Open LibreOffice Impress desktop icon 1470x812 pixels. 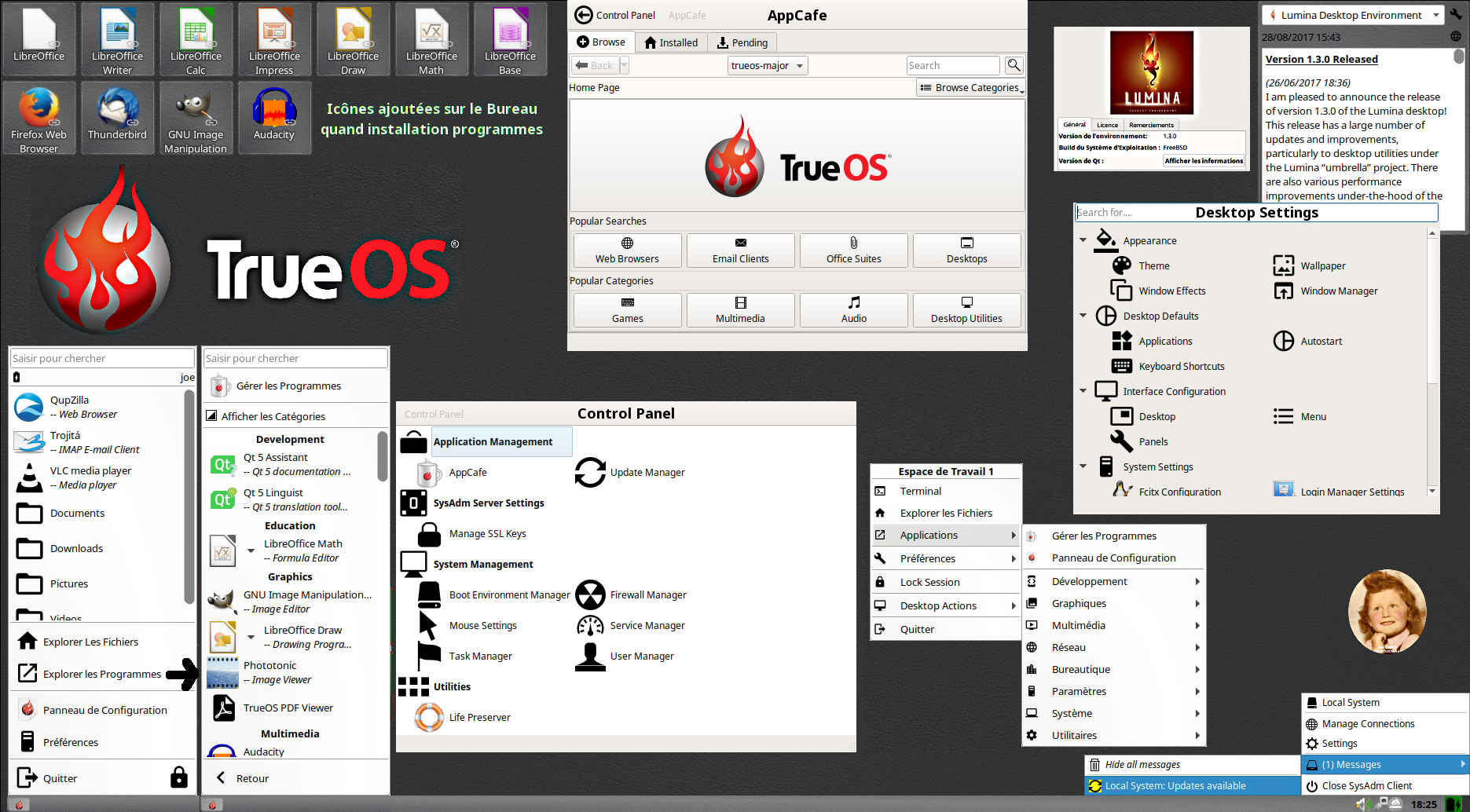[x=274, y=39]
